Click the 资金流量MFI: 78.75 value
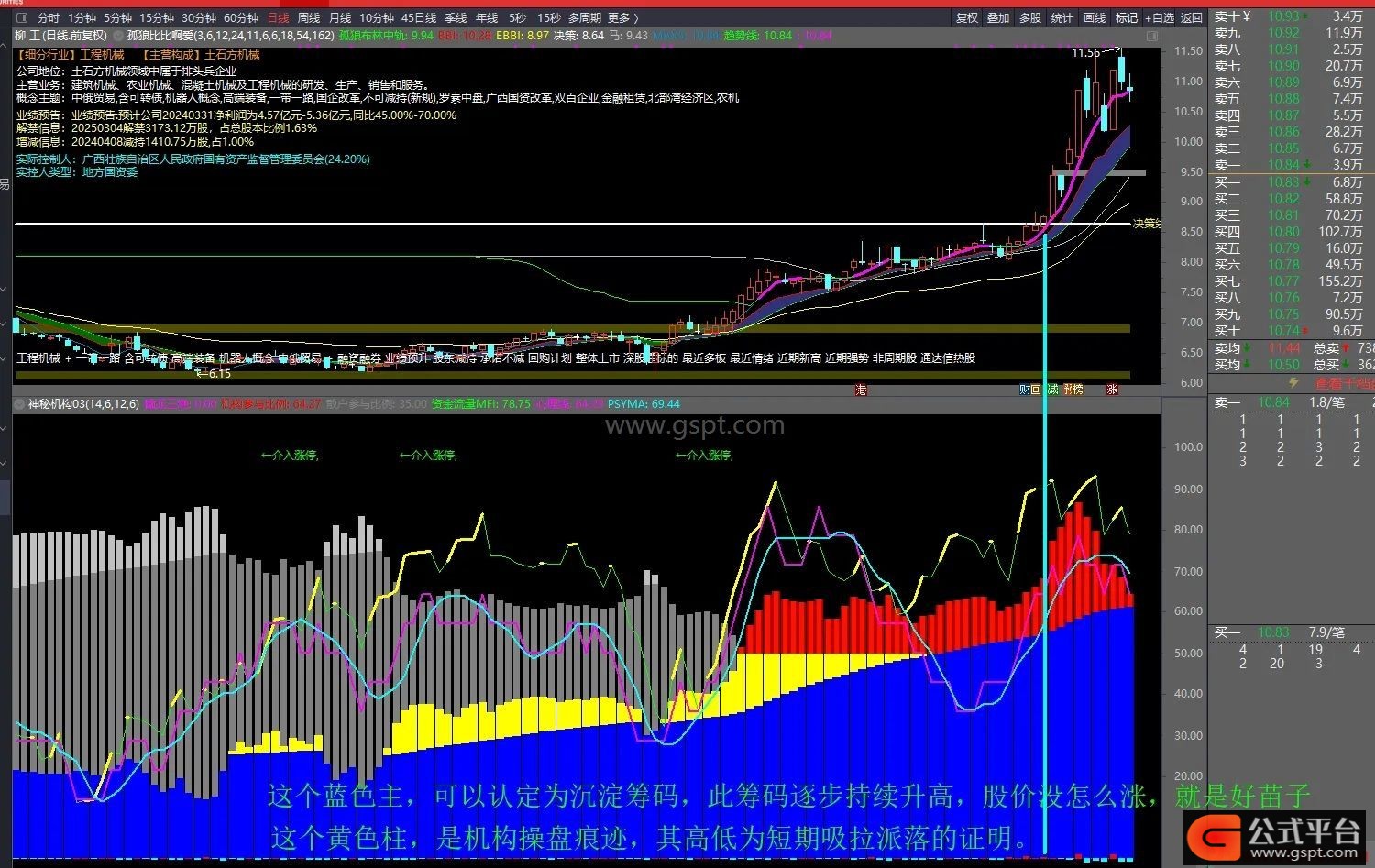 click(480, 404)
